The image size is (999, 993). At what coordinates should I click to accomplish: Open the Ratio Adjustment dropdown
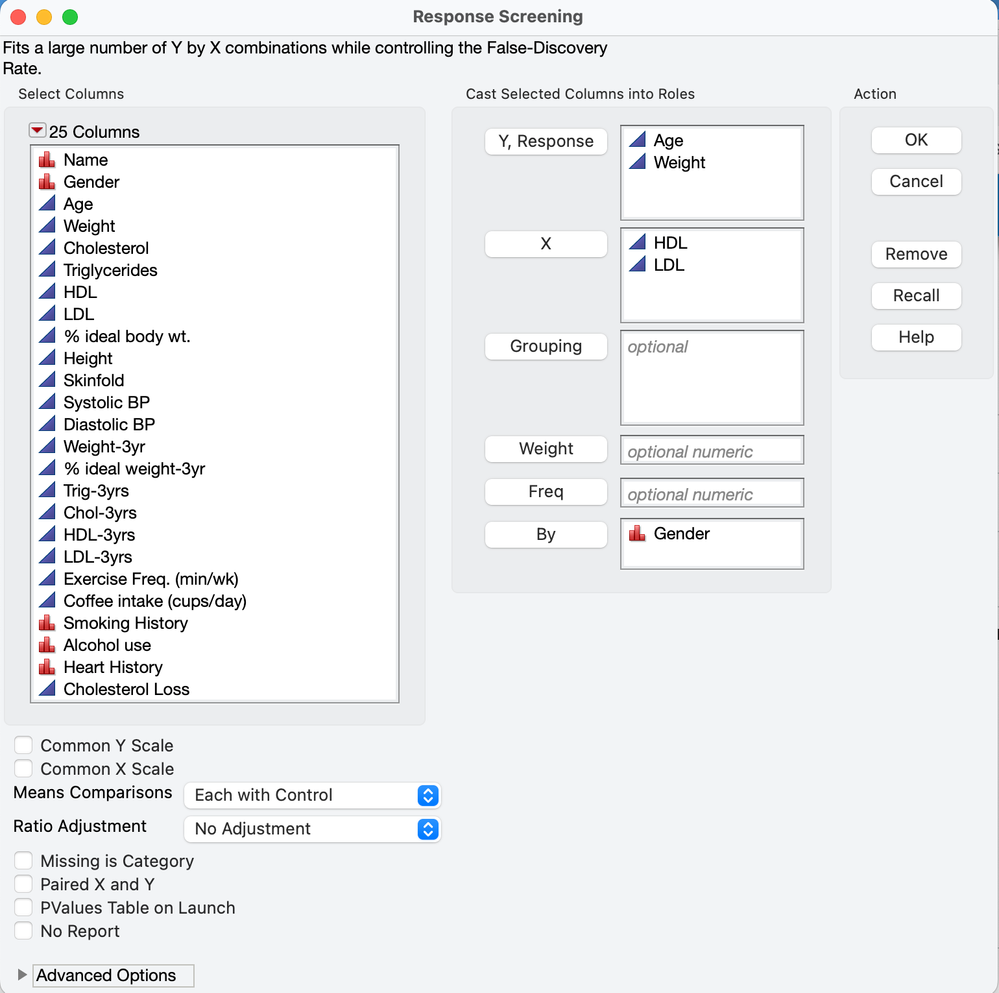point(312,829)
